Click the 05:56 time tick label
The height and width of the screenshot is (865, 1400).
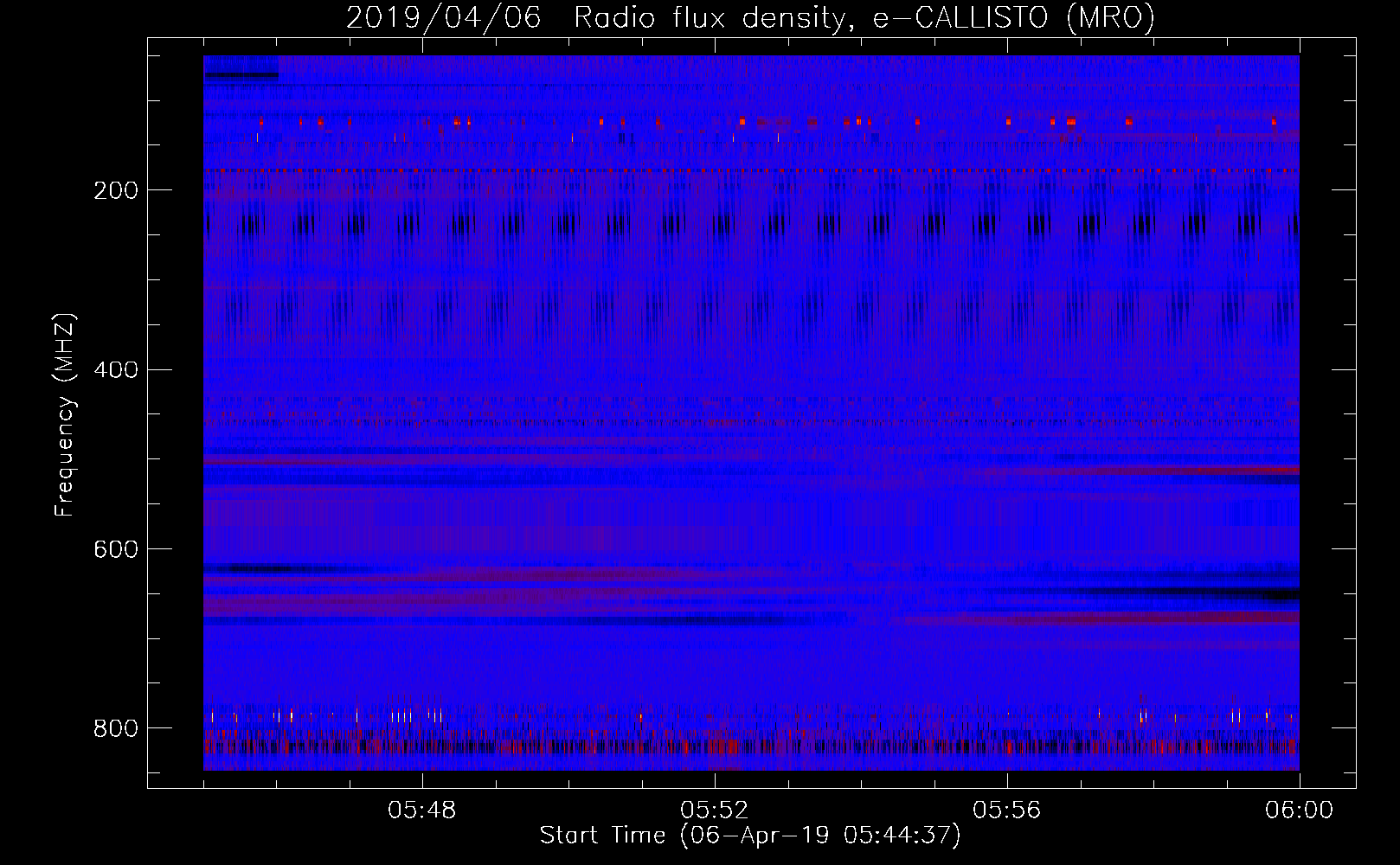1007,811
